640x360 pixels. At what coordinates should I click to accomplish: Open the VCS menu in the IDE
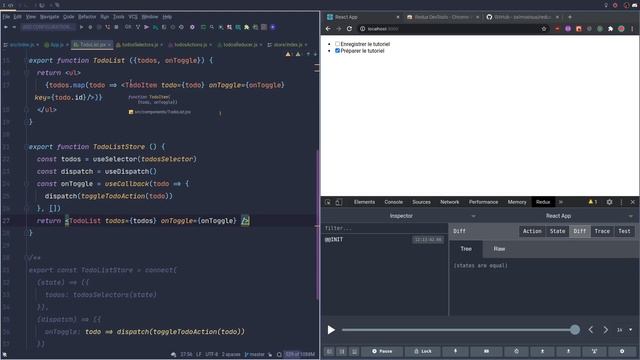133,17
